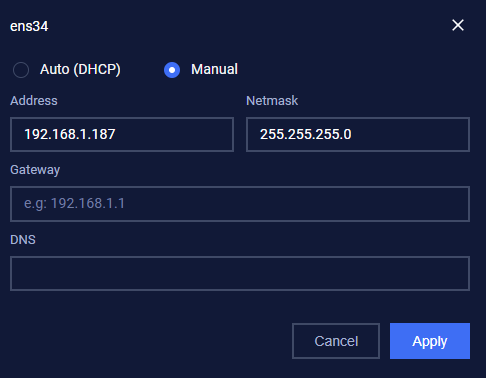486x378 pixels.
Task: Cancel the network configuration changes
Action: 336,341
